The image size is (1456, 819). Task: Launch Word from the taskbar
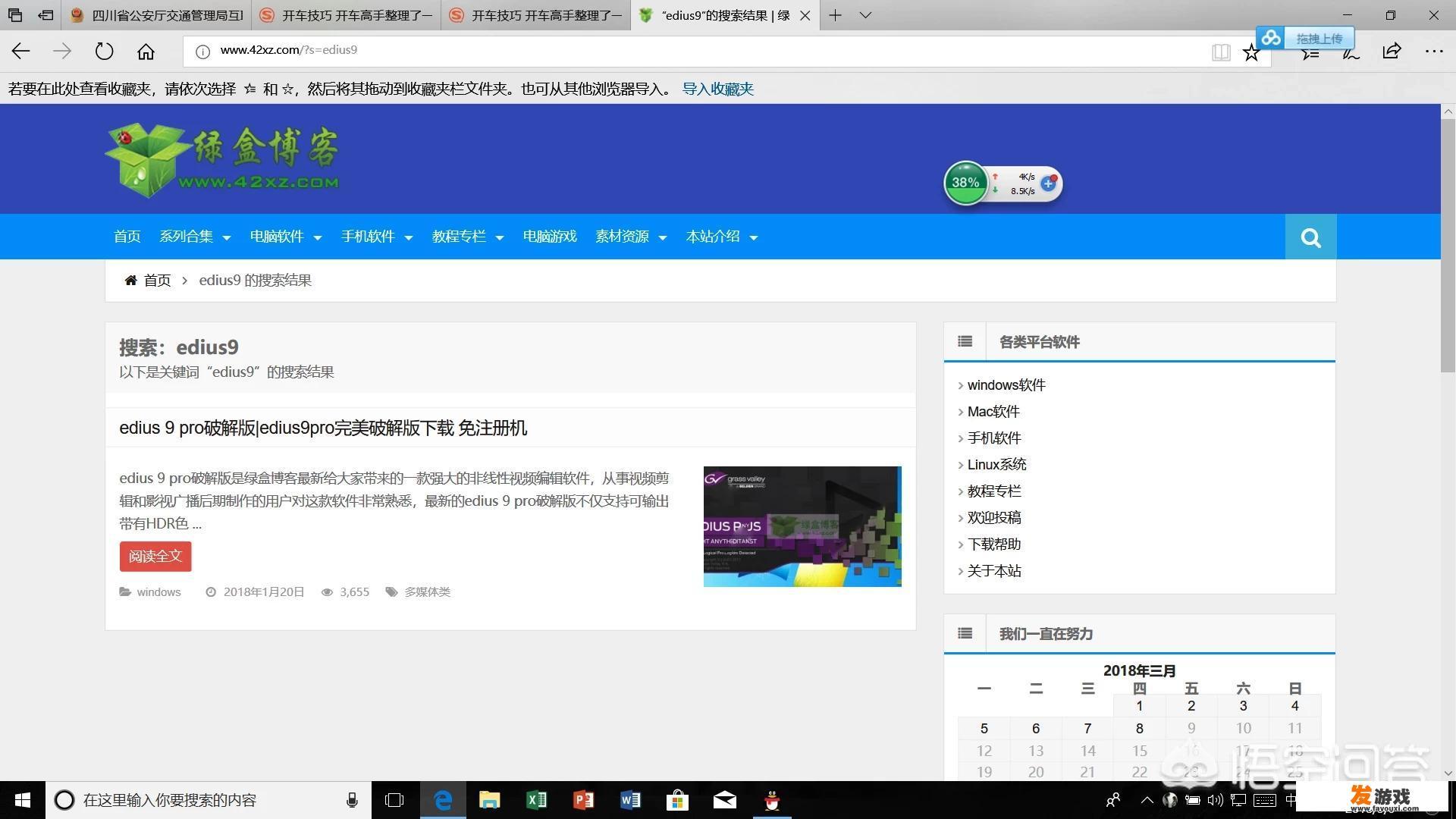click(630, 800)
